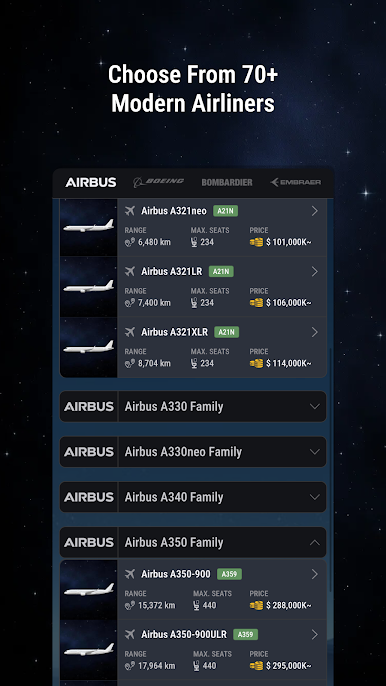Tap the A359 badge next to A350-900

click(x=229, y=574)
